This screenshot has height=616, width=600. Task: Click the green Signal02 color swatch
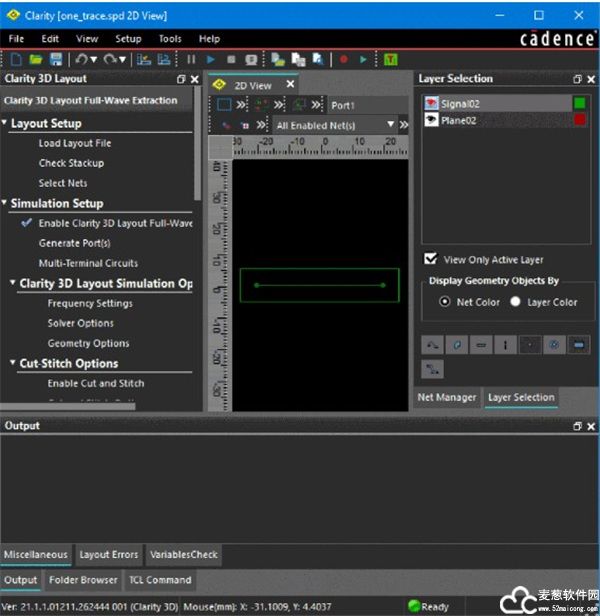click(x=579, y=103)
